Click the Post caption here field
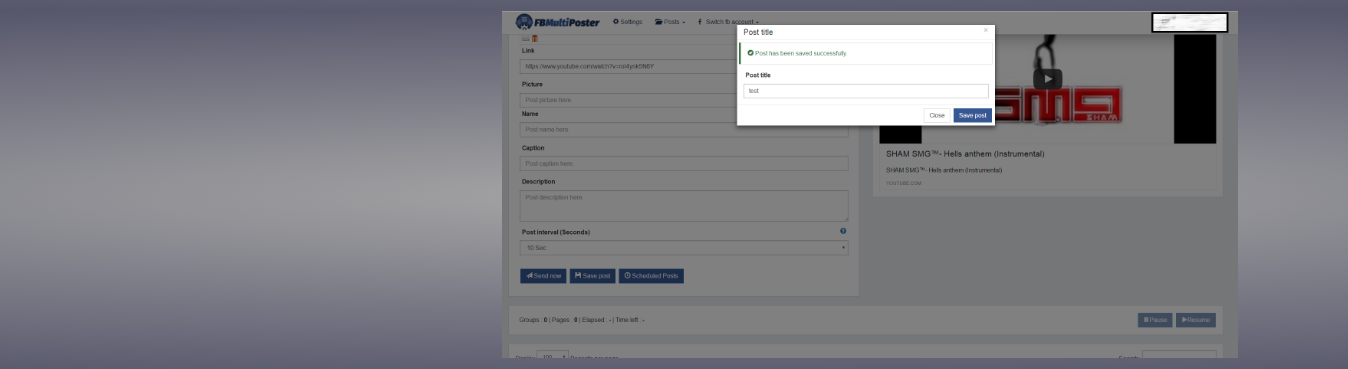This screenshot has width=1348, height=369. pos(684,163)
